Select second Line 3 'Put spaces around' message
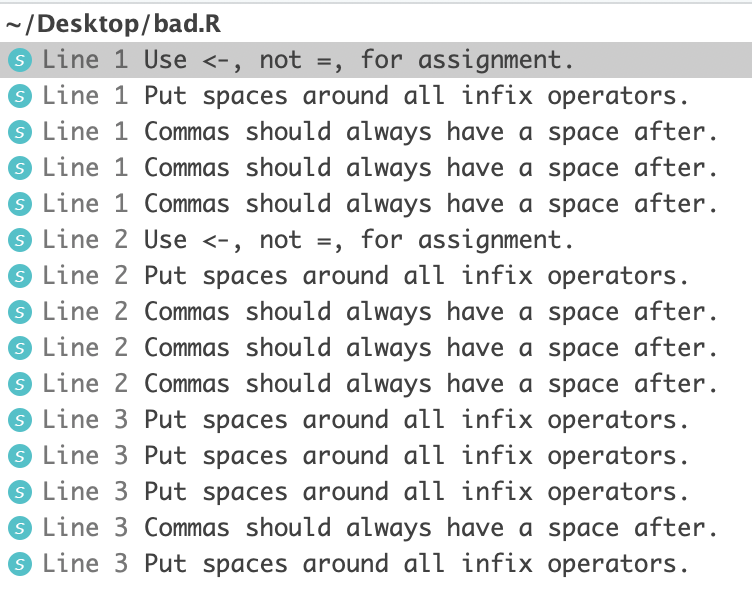752x600 pixels. (x=365, y=456)
